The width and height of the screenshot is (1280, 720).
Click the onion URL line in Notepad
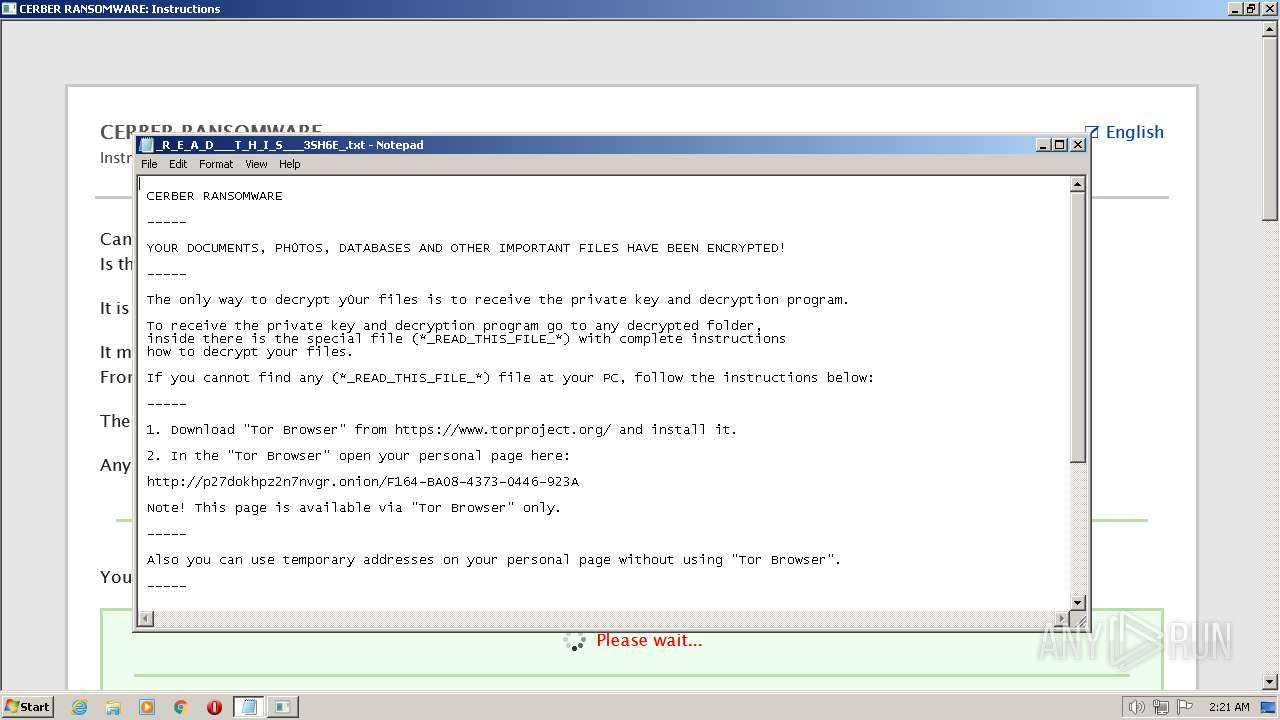tap(363, 482)
